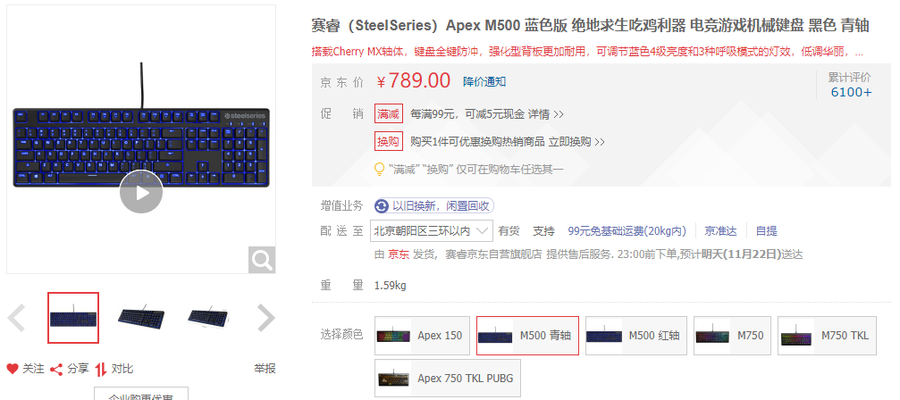Click the 以旧换新 trade-in recycle badge
This screenshot has width=900, height=400.
(433, 206)
